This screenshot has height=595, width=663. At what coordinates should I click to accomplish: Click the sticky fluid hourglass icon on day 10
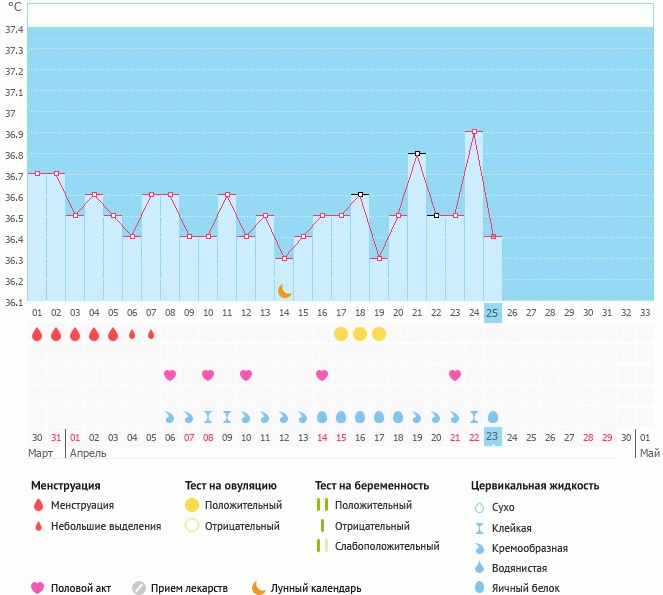coord(208,416)
